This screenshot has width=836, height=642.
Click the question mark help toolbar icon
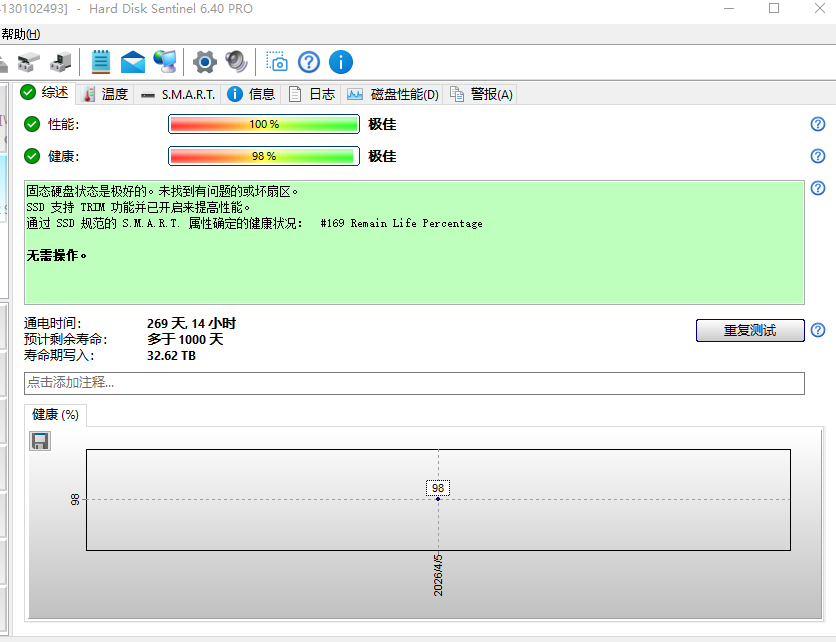[x=309, y=62]
